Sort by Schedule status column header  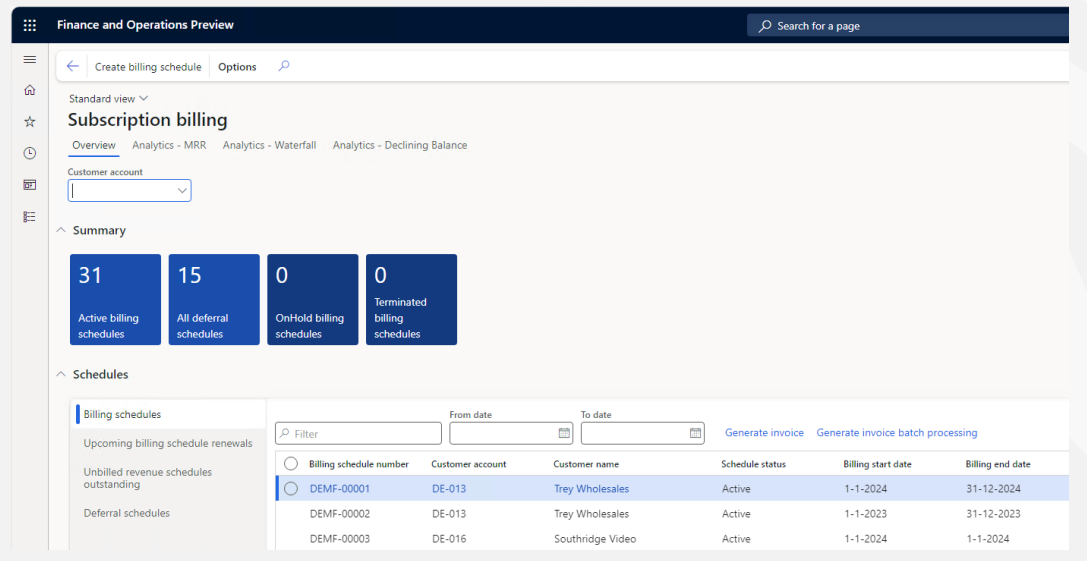754,464
